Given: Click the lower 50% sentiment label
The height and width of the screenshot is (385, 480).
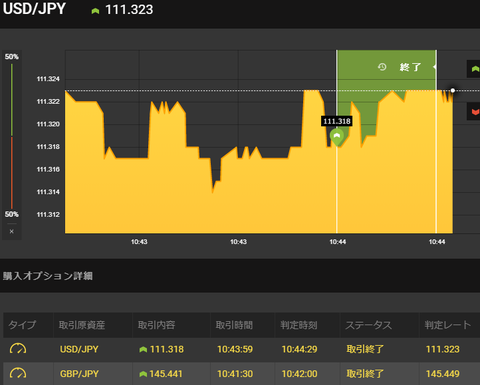Looking at the screenshot, I should tap(12, 214).
